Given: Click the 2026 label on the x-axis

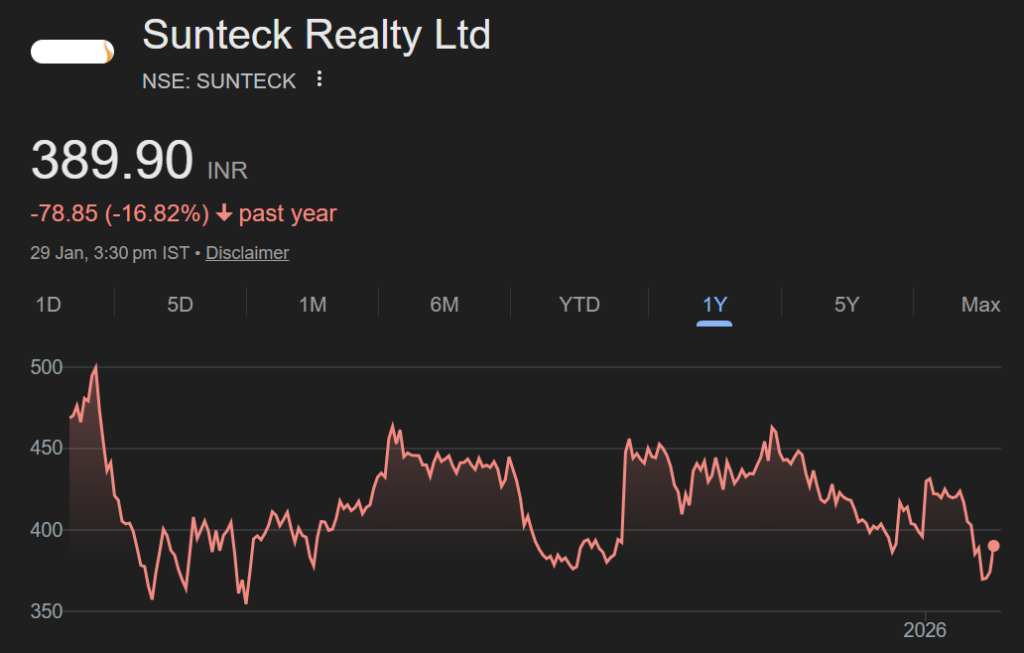Looking at the screenshot, I should [926, 630].
